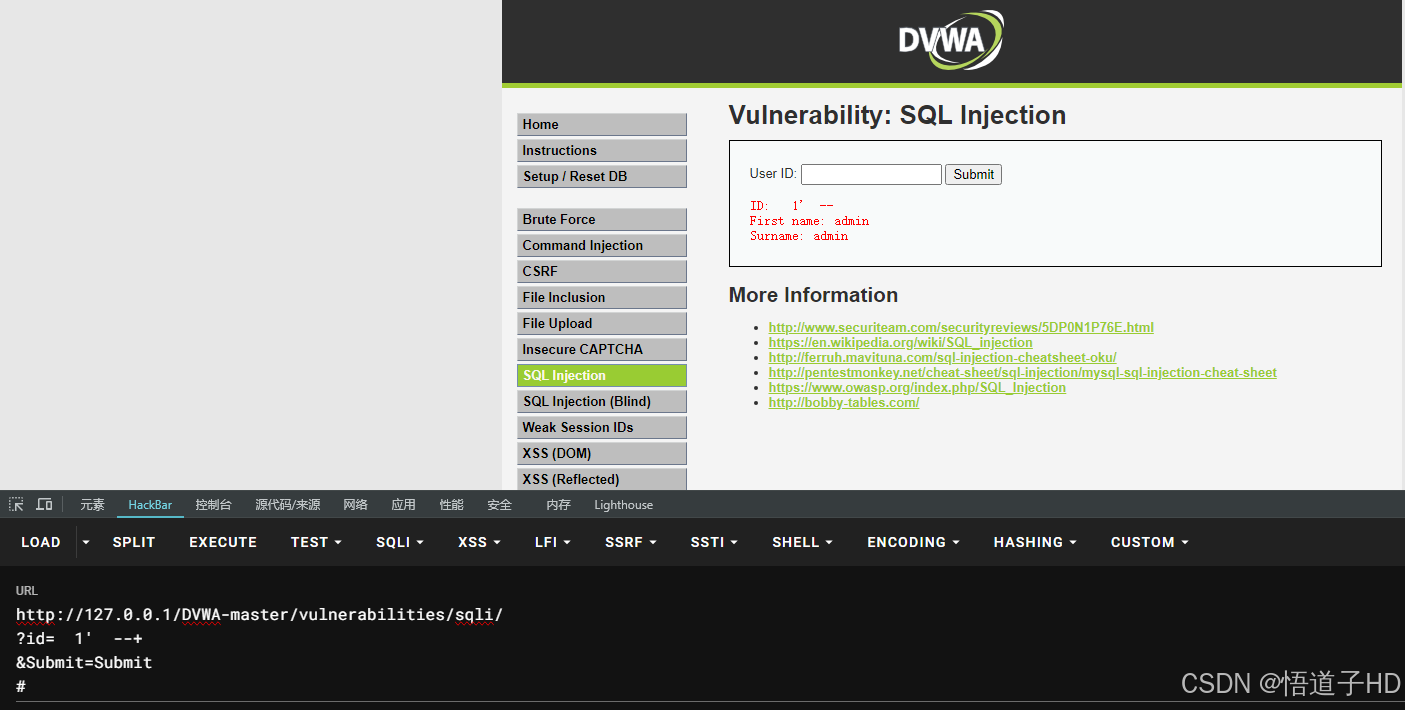Click the DVWA logo in header
This screenshot has height=710, width=1405.
click(950, 40)
